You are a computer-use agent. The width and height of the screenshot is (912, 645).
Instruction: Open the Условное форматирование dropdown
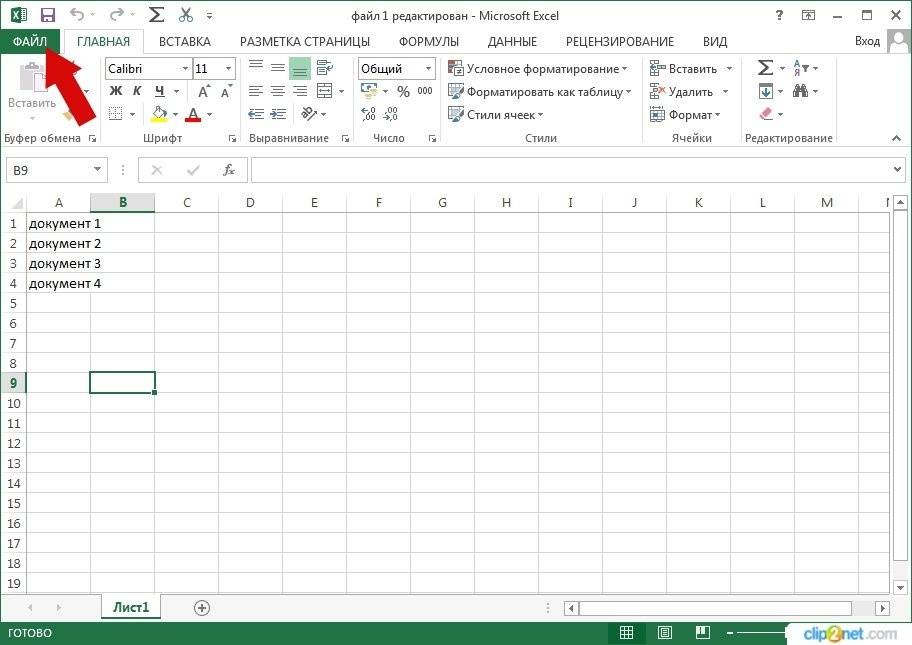538,69
